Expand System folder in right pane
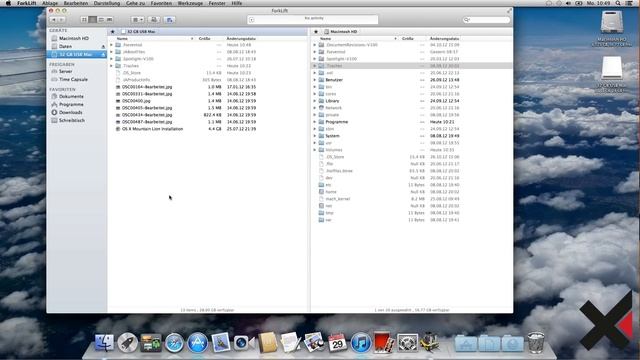This screenshot has height=360, width=640. click(x=314, y=136)
